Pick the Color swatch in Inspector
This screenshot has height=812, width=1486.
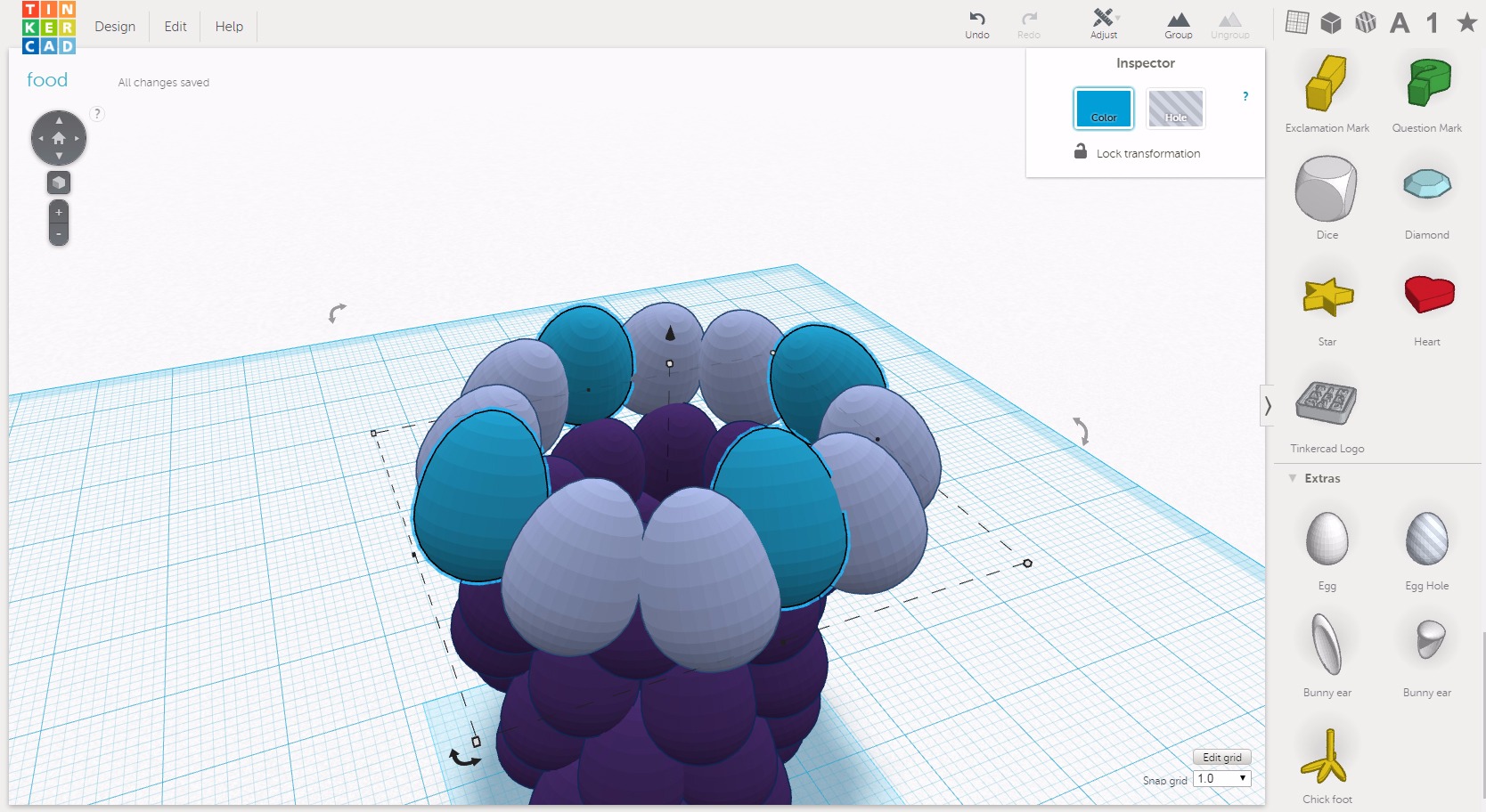[x=1104, y=109]
